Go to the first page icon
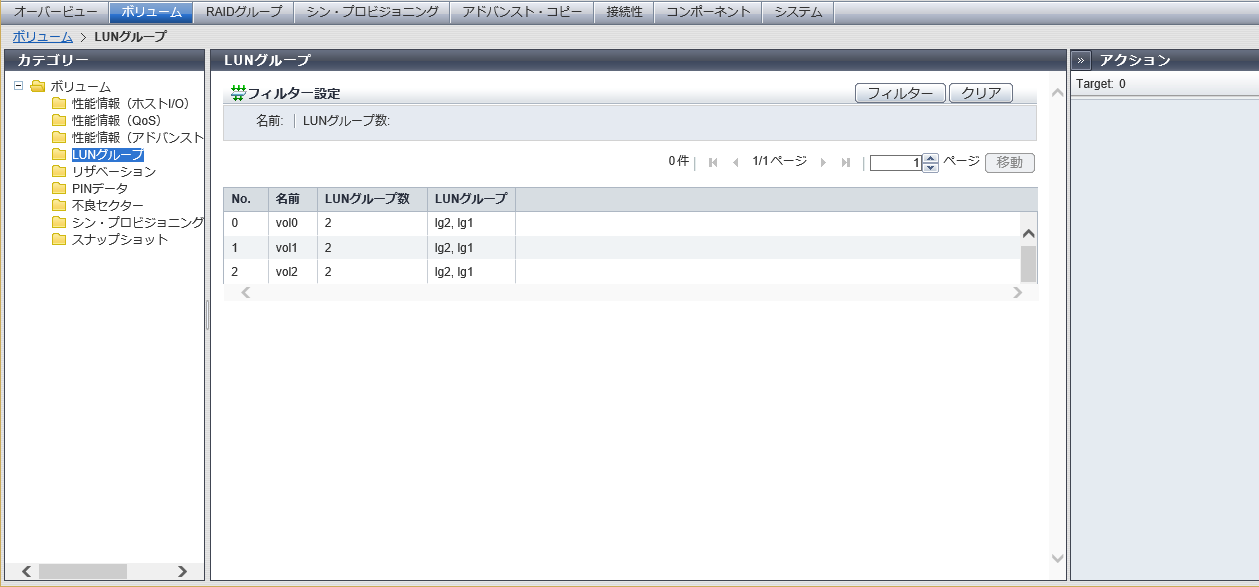1259x587 pixels. point(713,163)
